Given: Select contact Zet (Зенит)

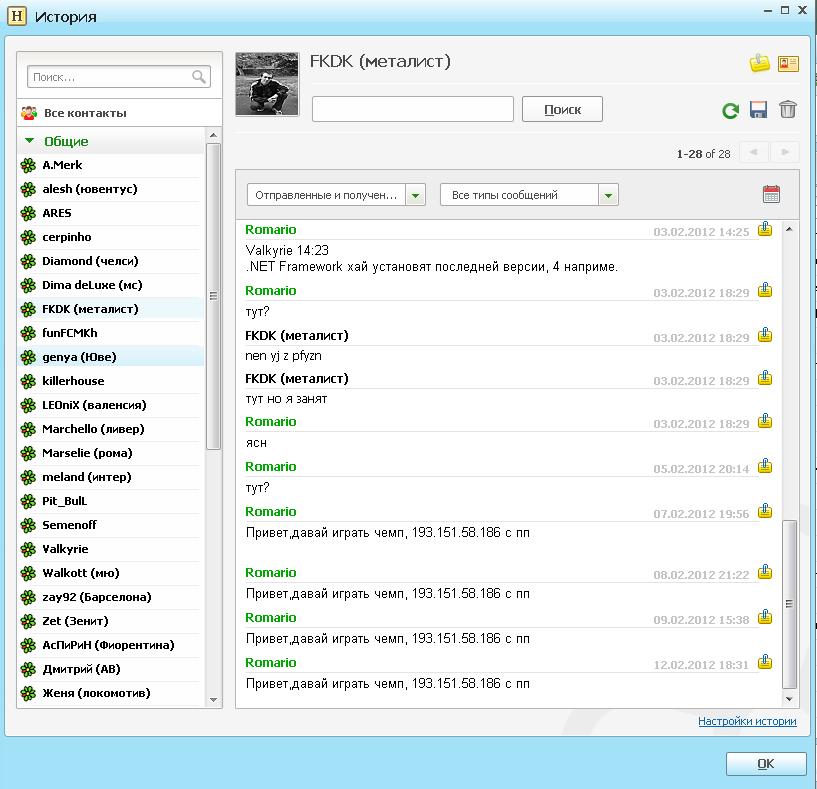Looking at the screenshot, I should click(110, 621).
